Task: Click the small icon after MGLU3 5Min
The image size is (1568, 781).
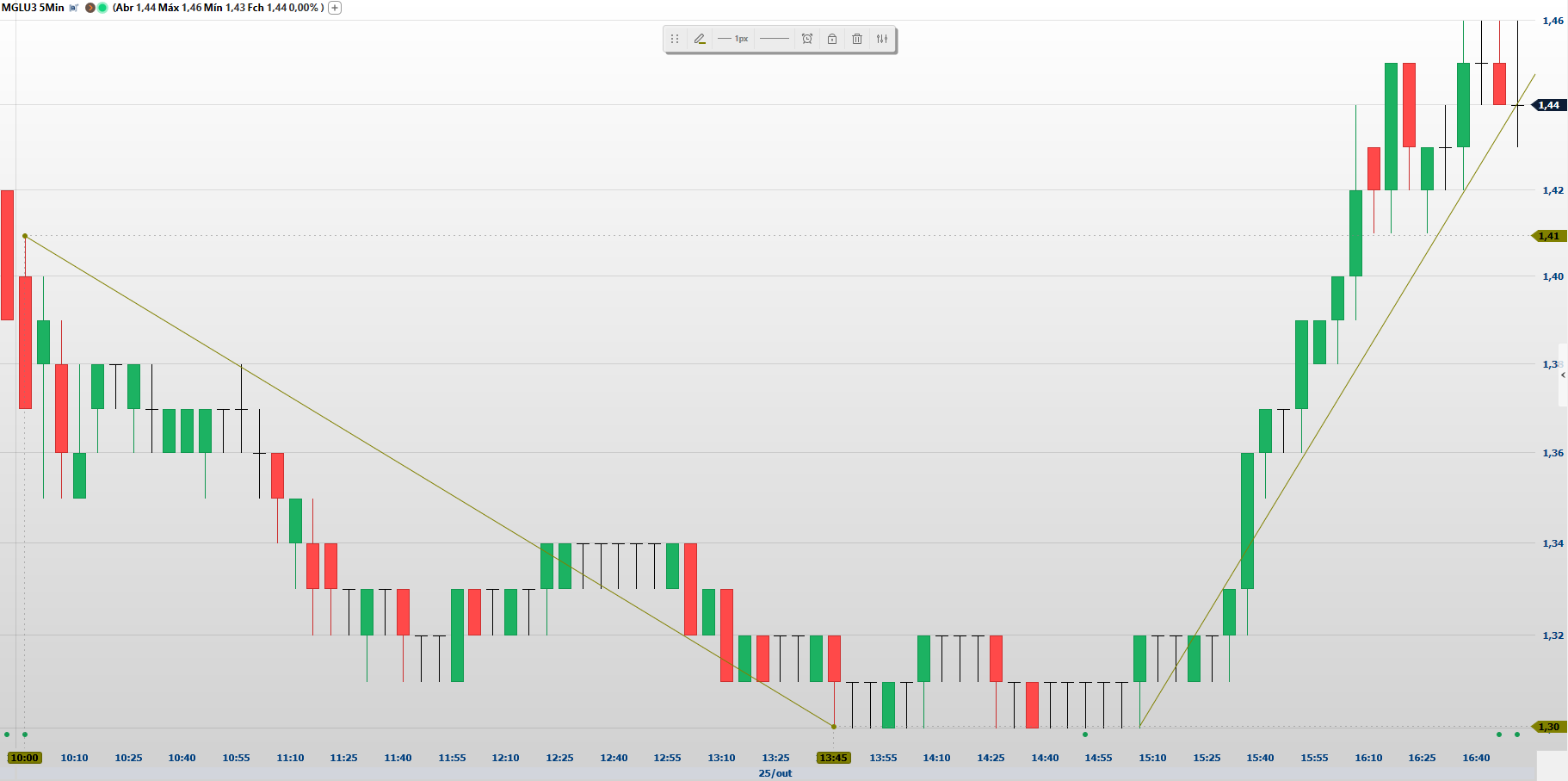Action: coord(74,8)
